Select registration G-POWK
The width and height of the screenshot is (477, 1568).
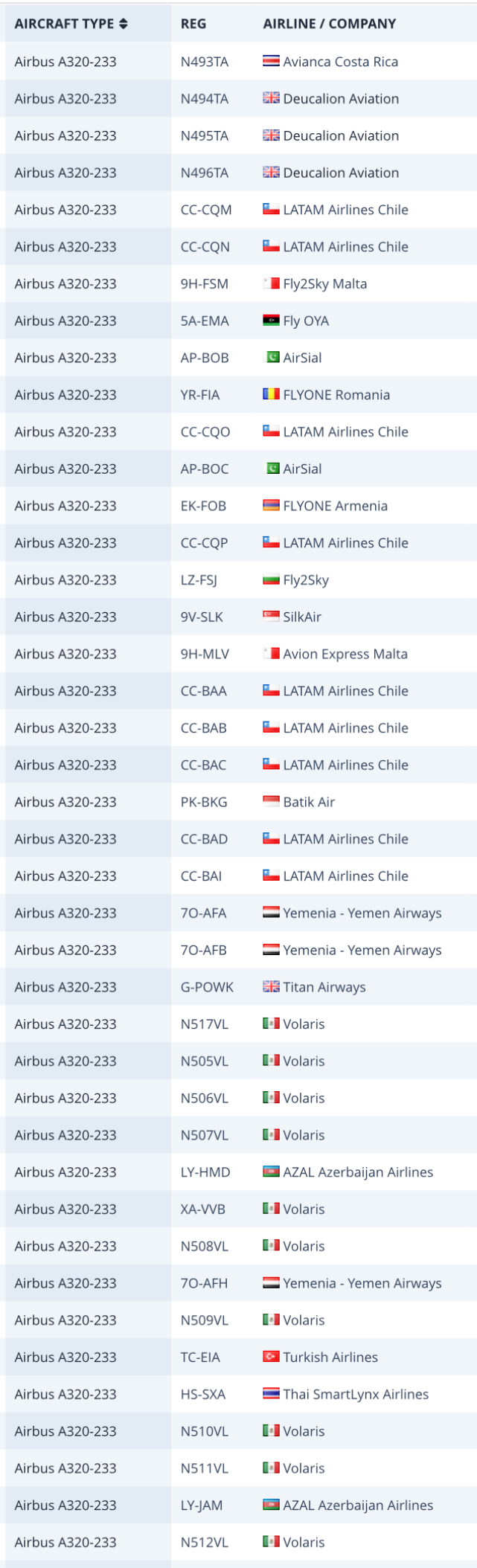point(207,987)
